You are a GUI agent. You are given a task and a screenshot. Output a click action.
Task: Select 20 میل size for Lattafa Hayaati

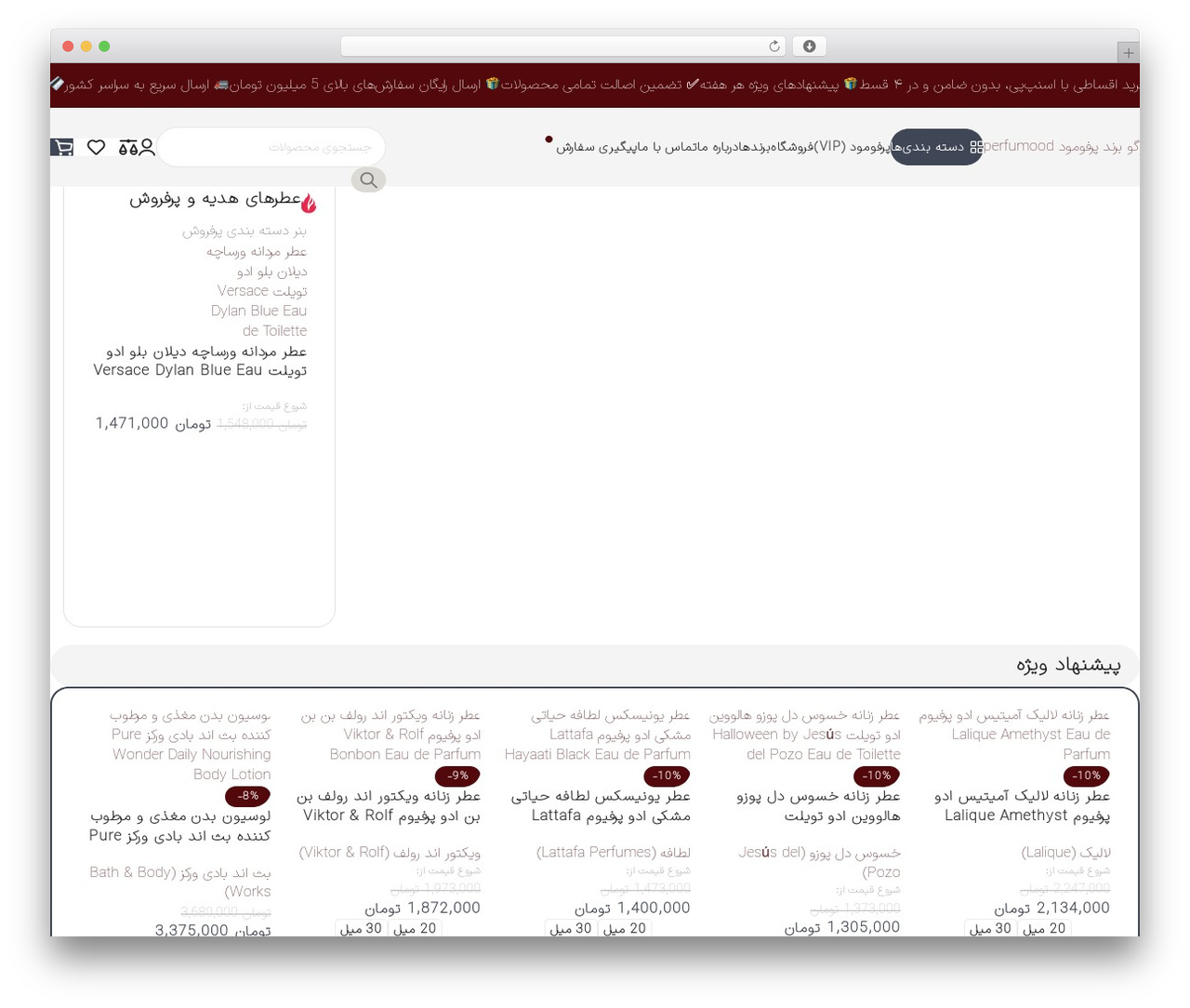(x=624, y=928)
